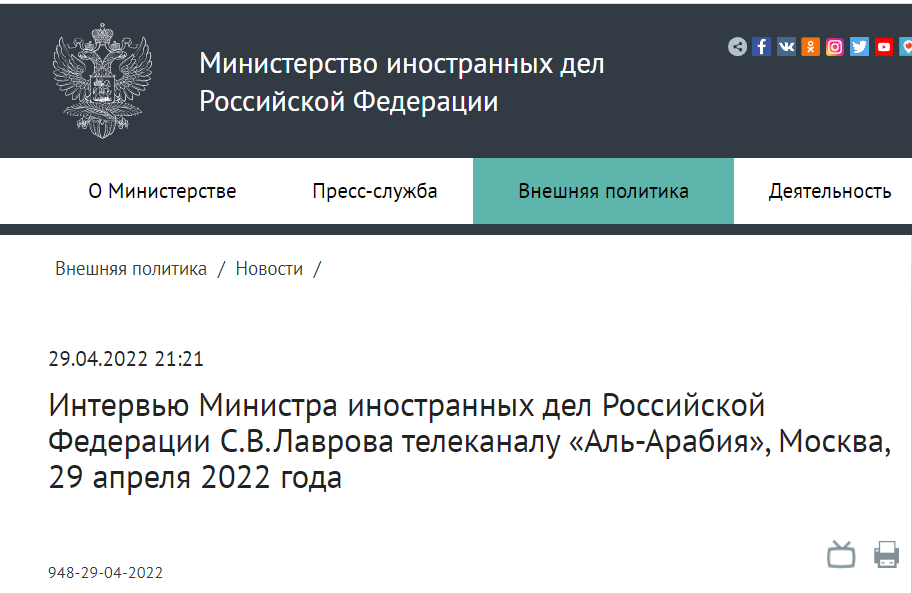
Task: Print the article using the printer icon
Action: click(887, 554)
